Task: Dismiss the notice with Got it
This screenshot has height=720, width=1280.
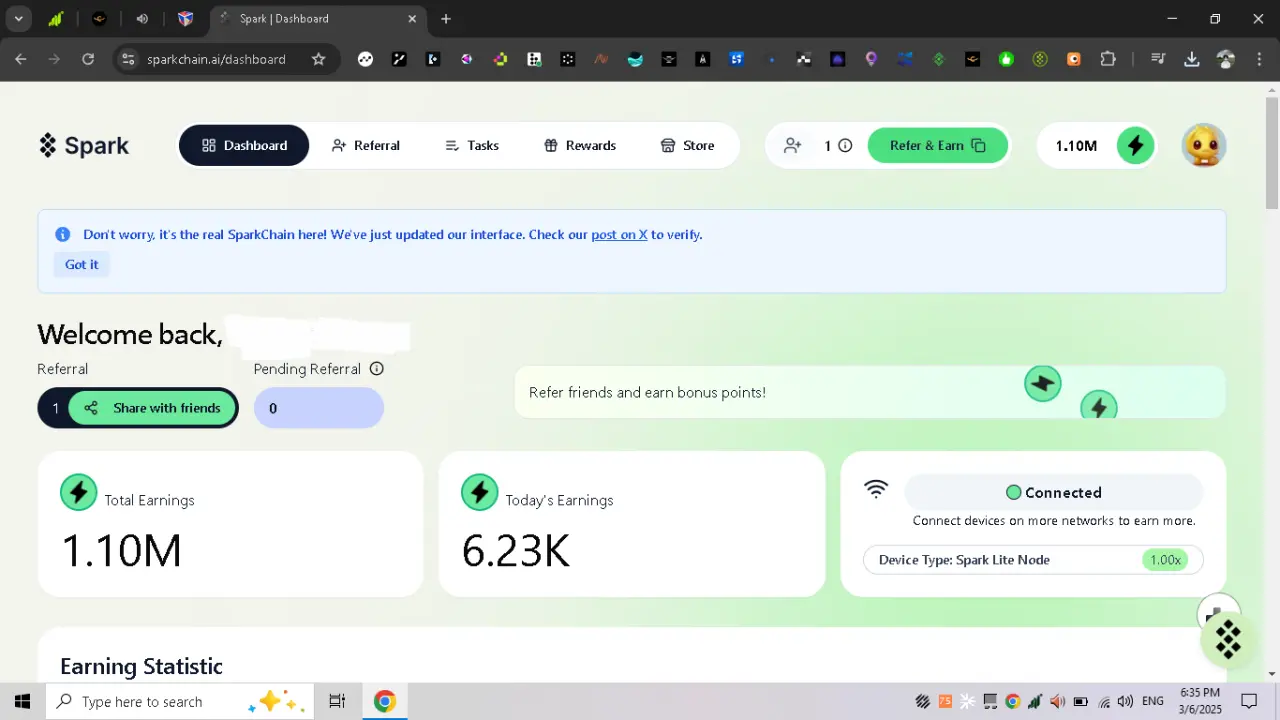Action: click(82, 264)
